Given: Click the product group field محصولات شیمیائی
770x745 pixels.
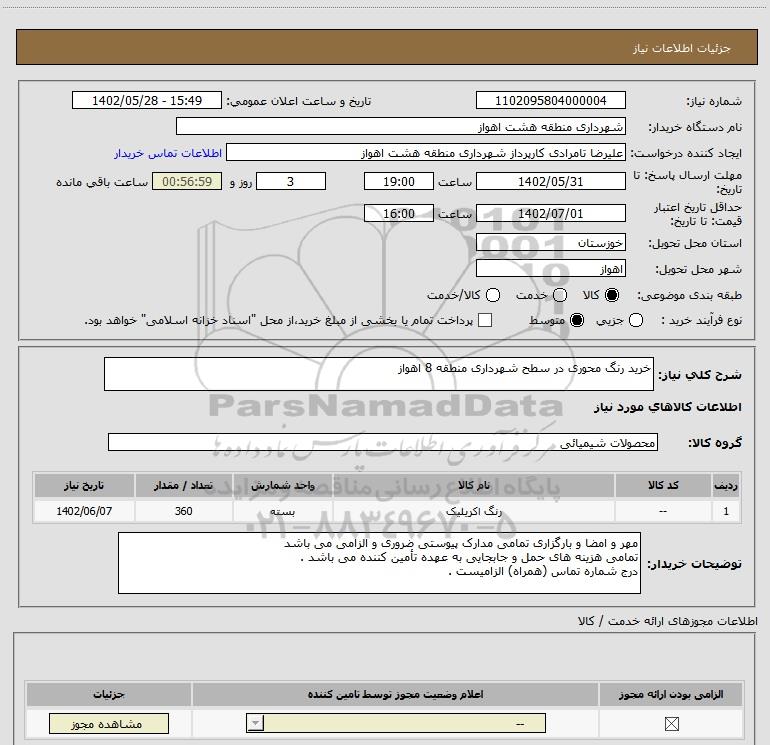Looking at the screenshot, I should tap(383, 442).
